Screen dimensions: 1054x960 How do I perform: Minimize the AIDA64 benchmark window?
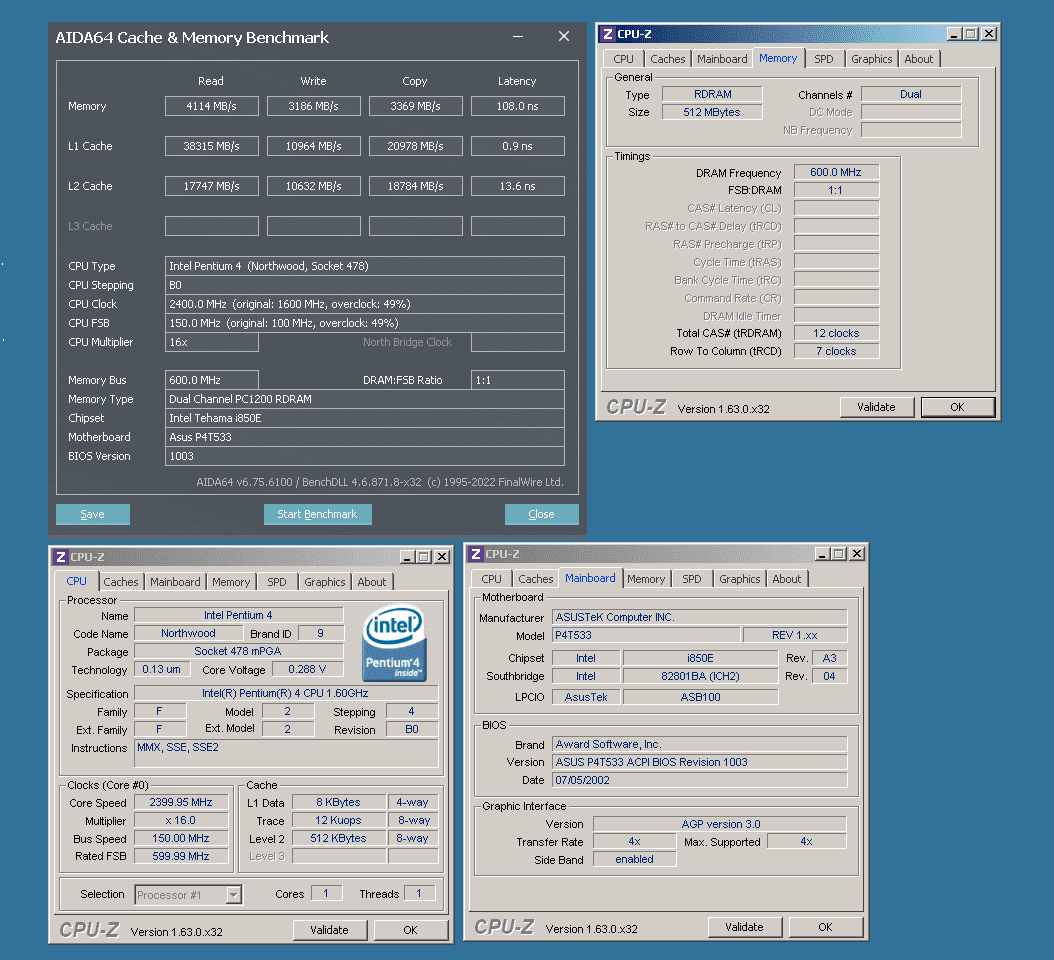pos(518,36)
